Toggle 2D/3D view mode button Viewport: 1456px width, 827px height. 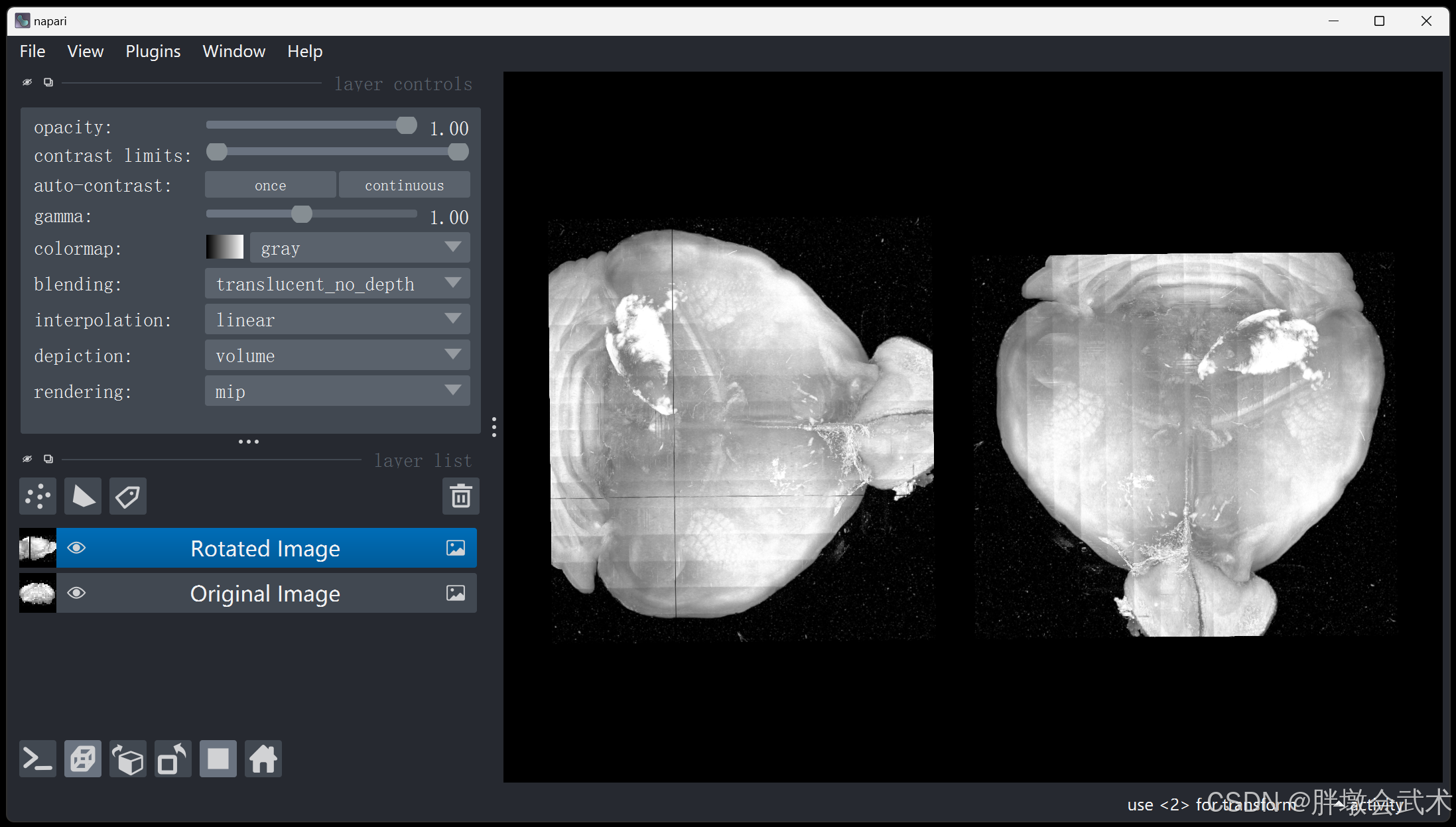83,759
